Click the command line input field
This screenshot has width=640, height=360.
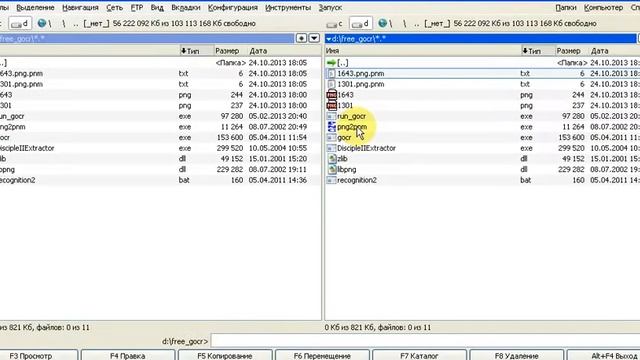425,341
